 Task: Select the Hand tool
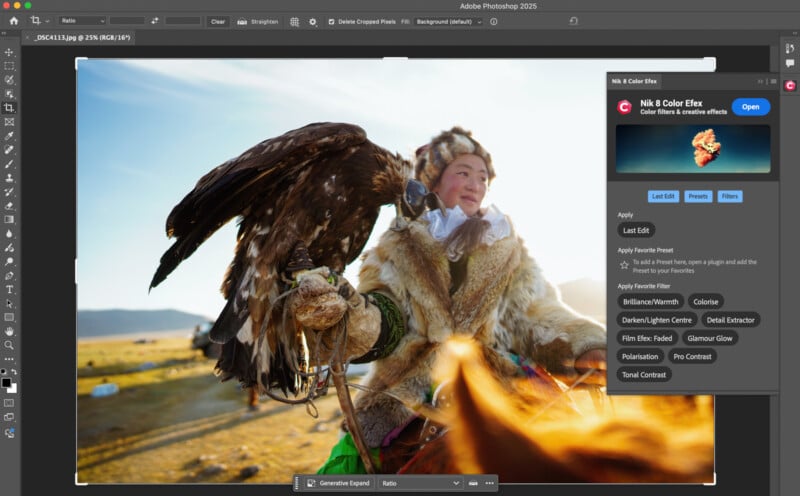[x=9, y=331]
